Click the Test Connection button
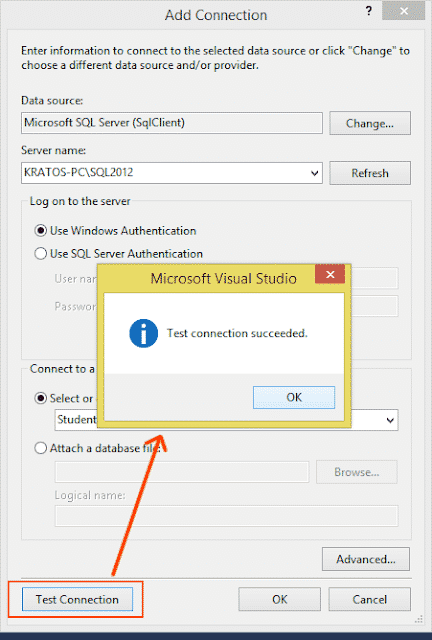This screenshot has width=432, height=640. (77, 599)
